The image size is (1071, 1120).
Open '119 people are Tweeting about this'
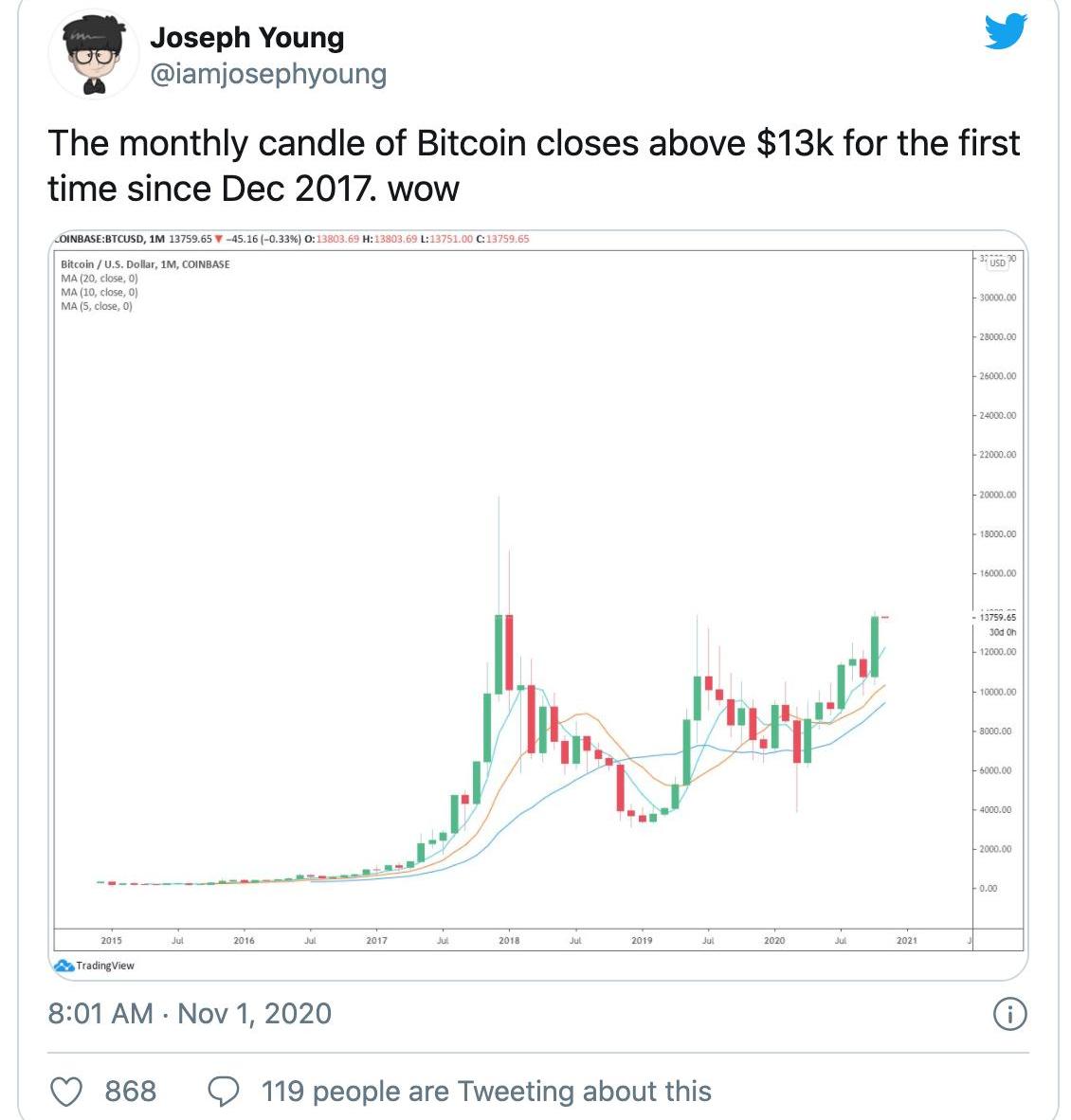[485, 1092]
